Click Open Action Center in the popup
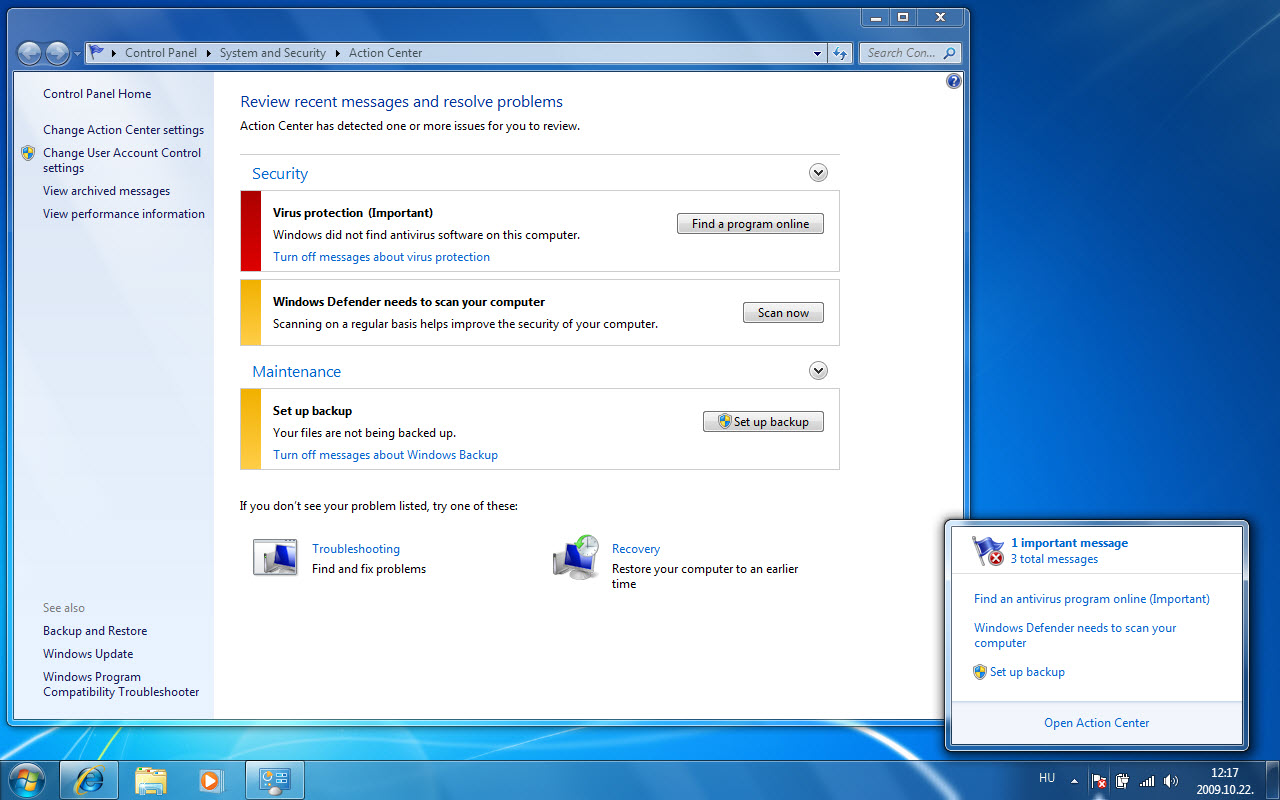The height and width of the screenshot is (800, 1280). click(1096, 723)
